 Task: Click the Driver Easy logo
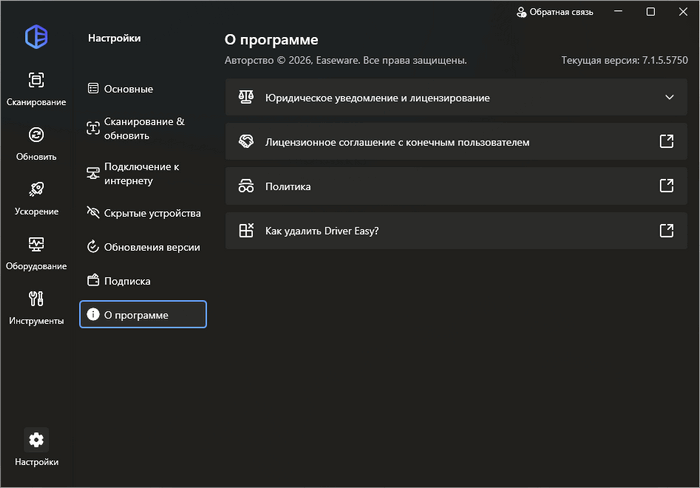pos(36,37)
